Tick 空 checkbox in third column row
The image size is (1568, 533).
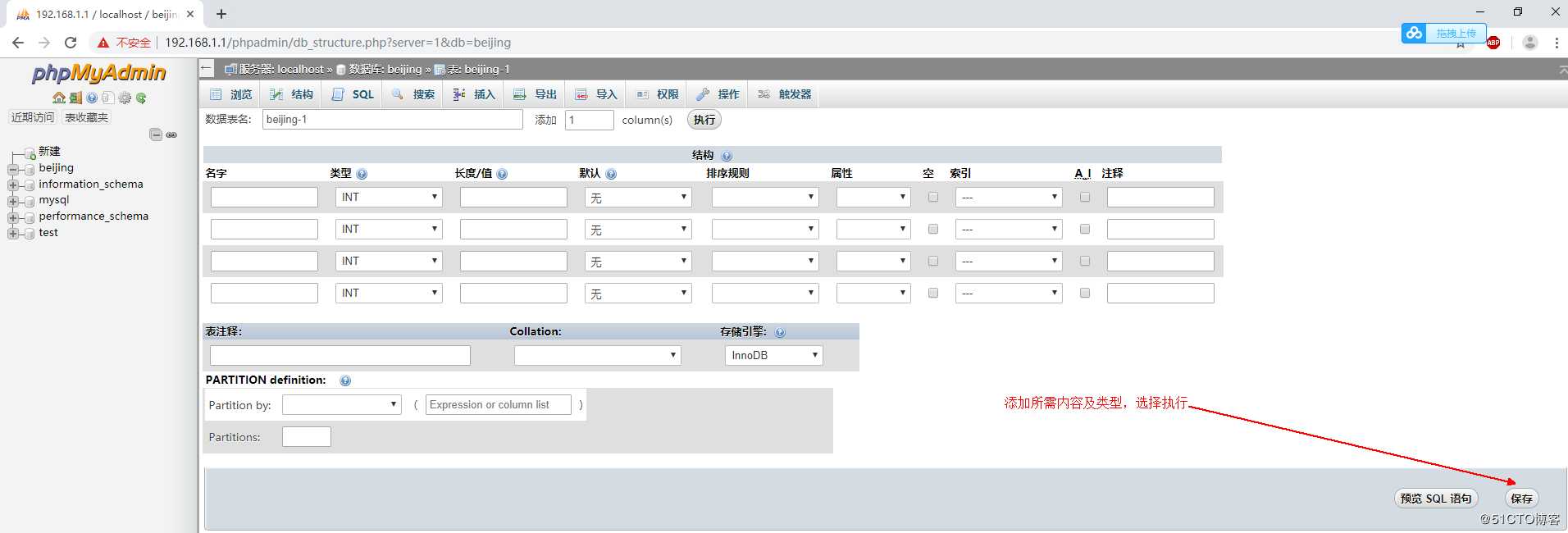click(x=932, y=261)
